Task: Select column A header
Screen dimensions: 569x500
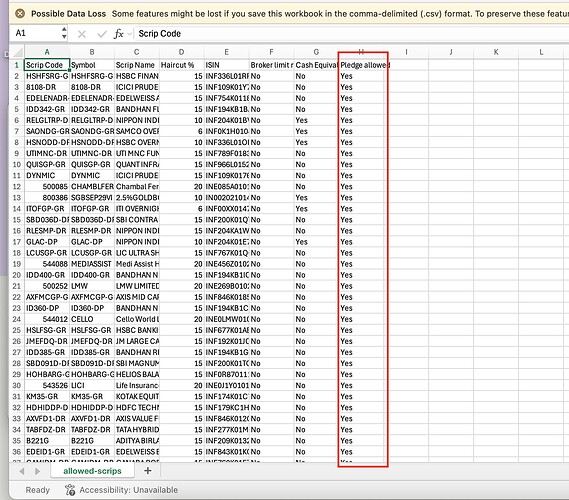Action: [47, 52]
